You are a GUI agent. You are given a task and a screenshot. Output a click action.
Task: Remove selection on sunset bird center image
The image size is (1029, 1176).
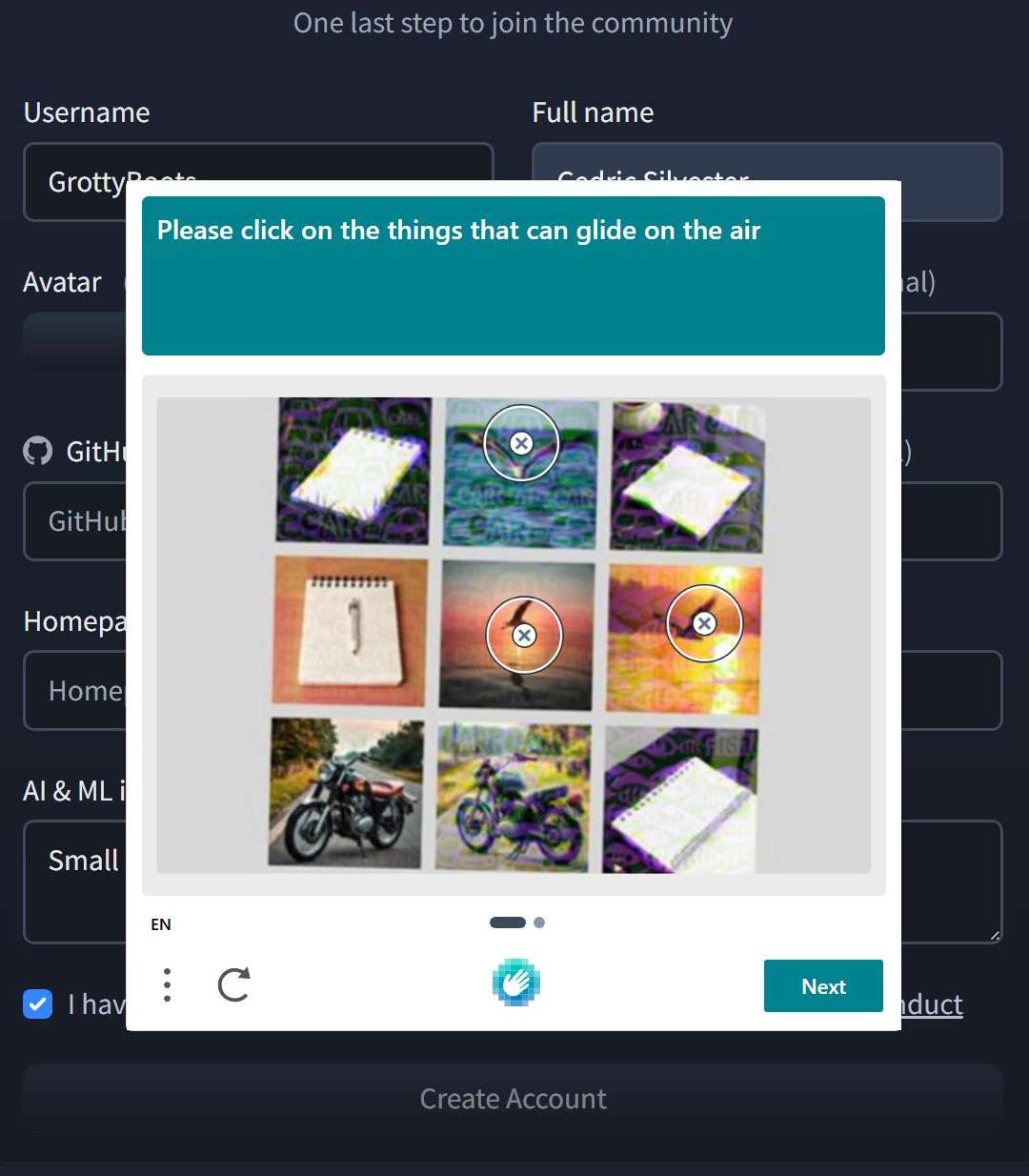pos(524,636)
